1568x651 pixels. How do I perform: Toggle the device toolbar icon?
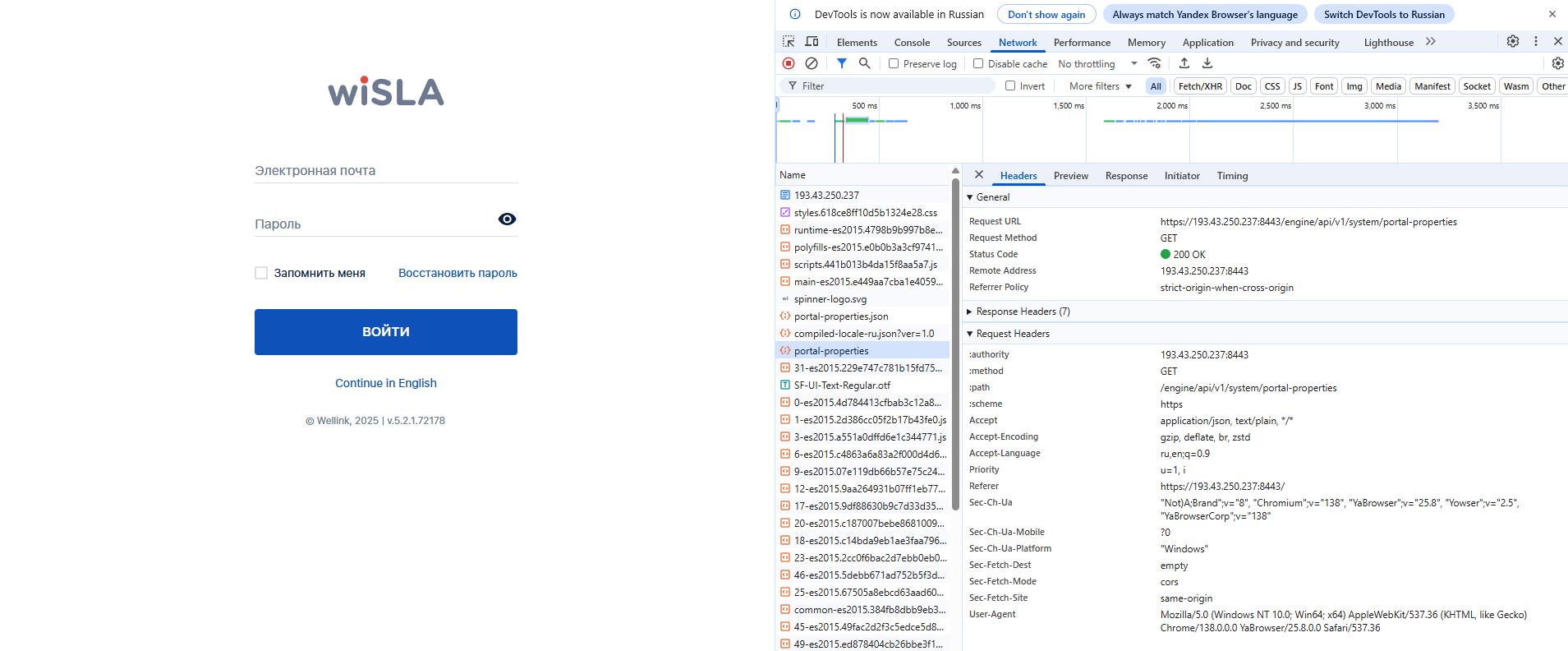[812, 42]
